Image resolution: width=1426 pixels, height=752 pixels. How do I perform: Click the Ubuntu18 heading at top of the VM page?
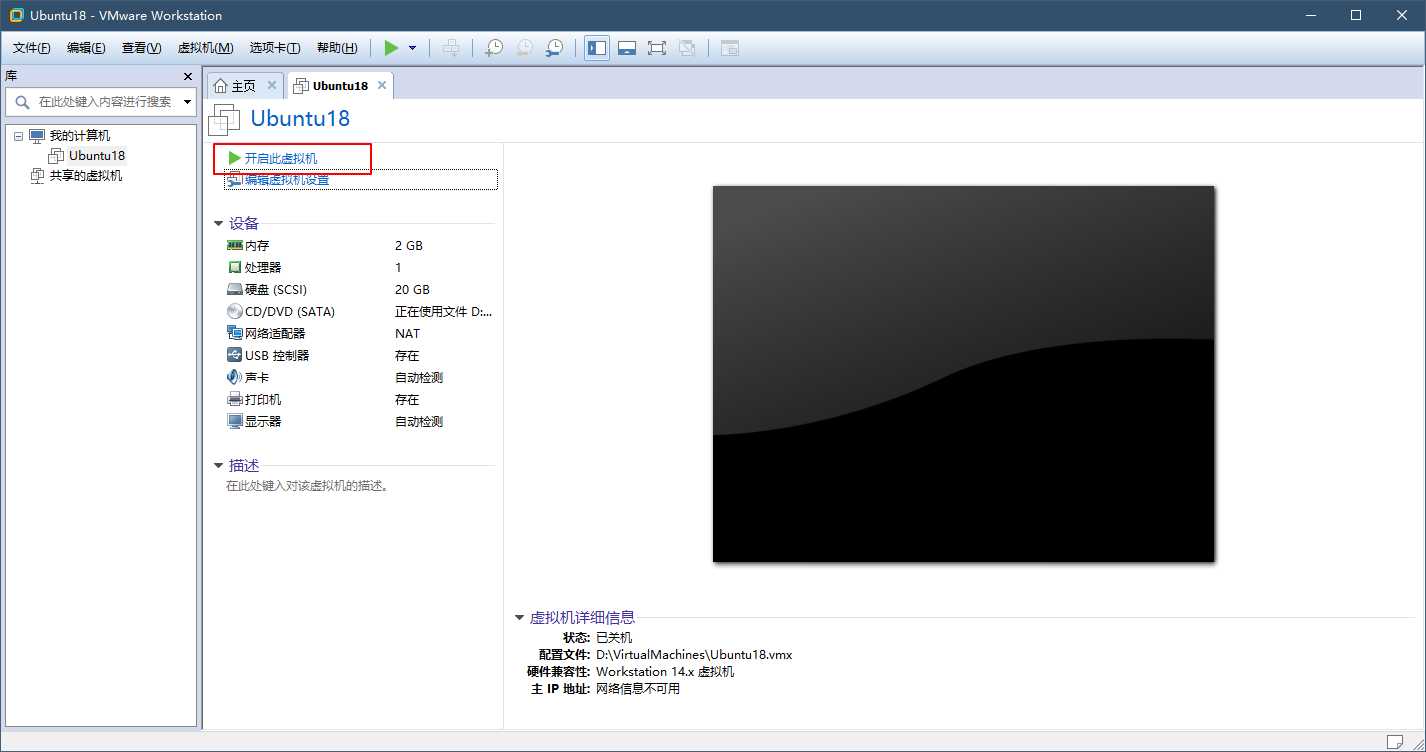[x=300, y=118]
